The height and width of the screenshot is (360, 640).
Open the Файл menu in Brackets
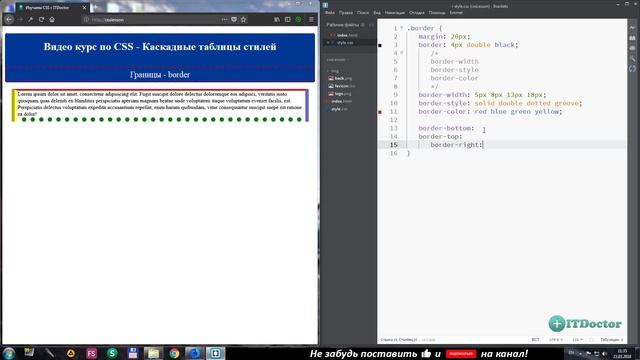point(330,13)
